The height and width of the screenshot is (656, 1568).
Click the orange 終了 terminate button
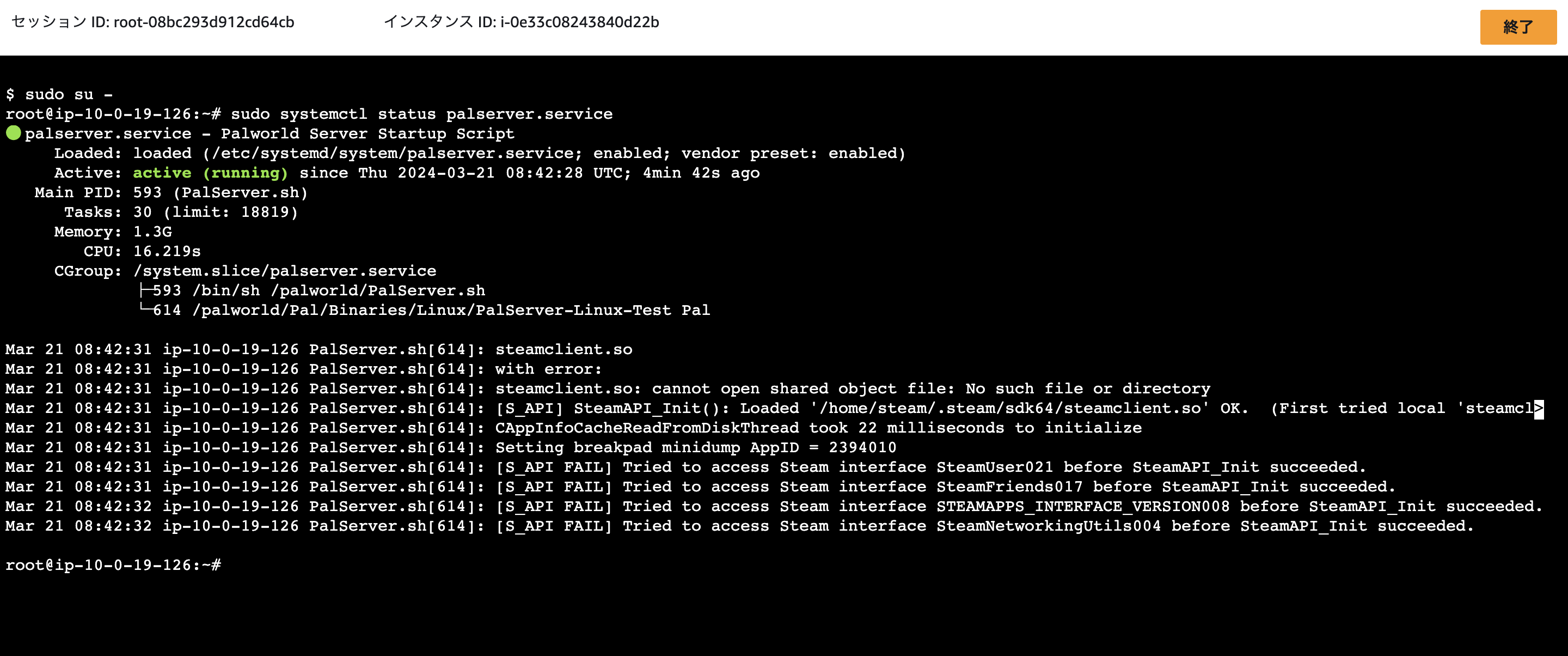1517,27
